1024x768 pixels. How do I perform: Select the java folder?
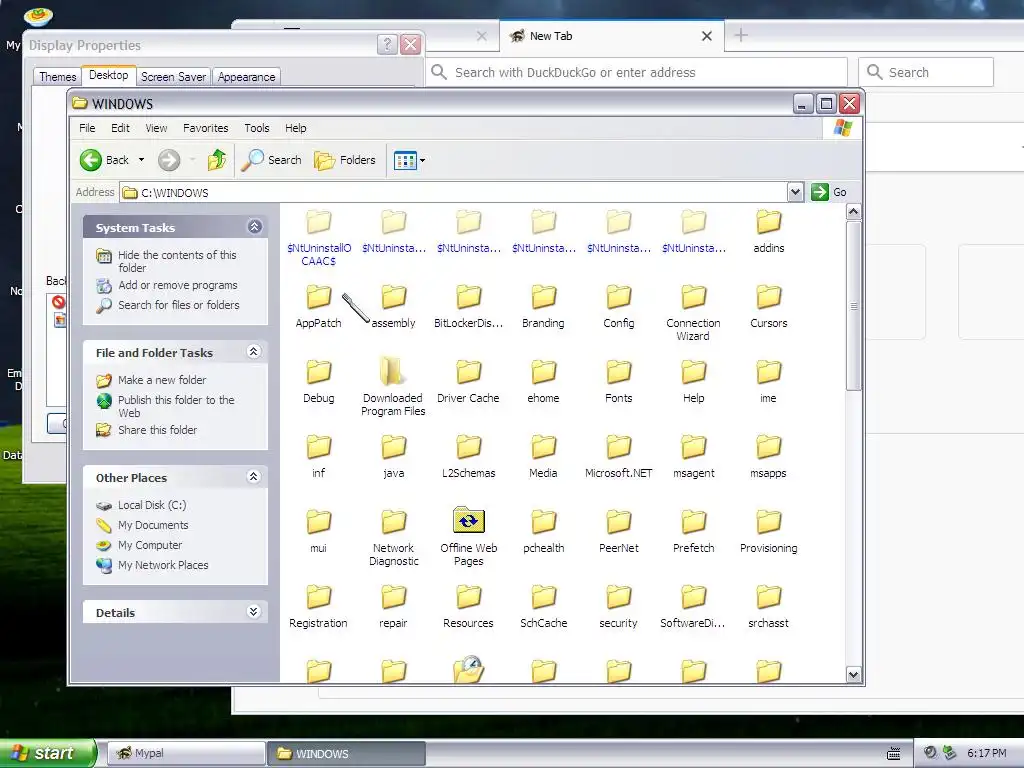393,456
